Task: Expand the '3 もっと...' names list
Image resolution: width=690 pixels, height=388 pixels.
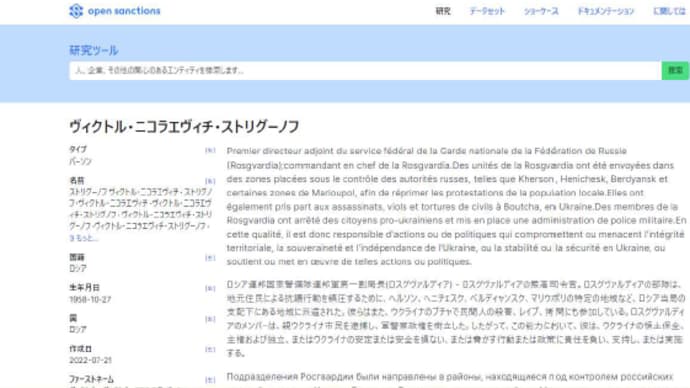Action: click(x=84, y=238)
